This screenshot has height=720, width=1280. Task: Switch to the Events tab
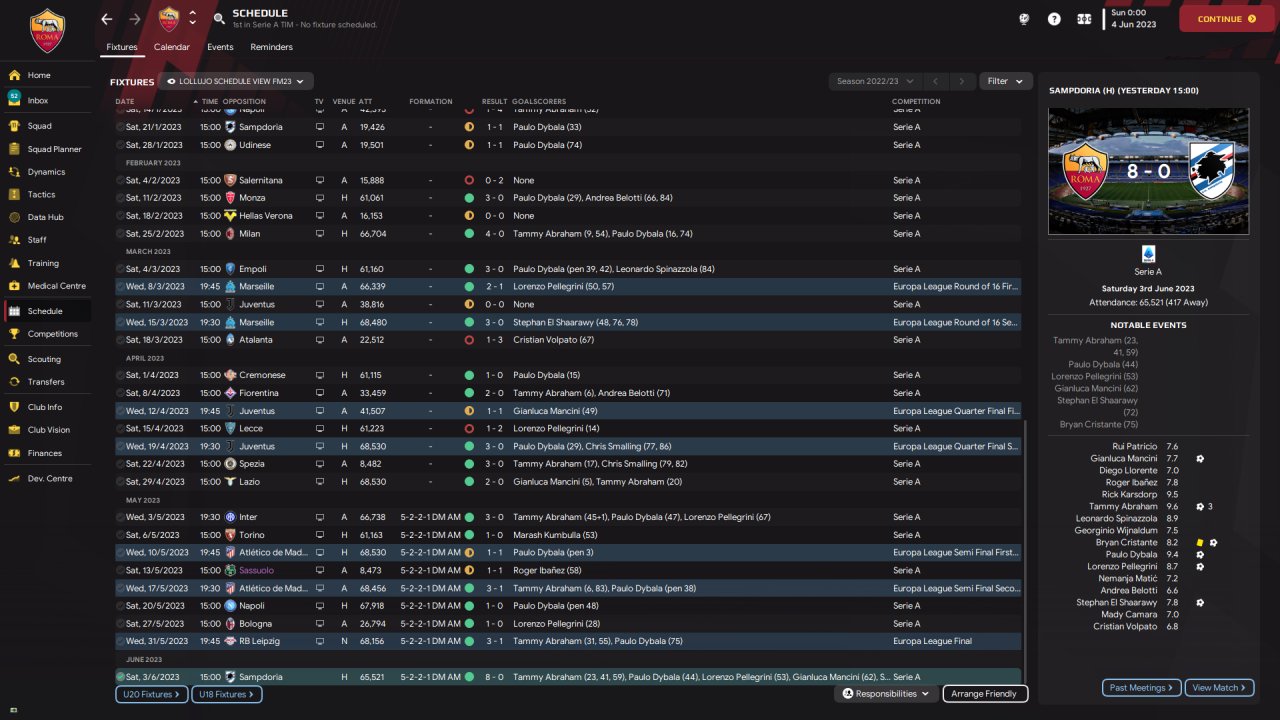coord(220,47)
